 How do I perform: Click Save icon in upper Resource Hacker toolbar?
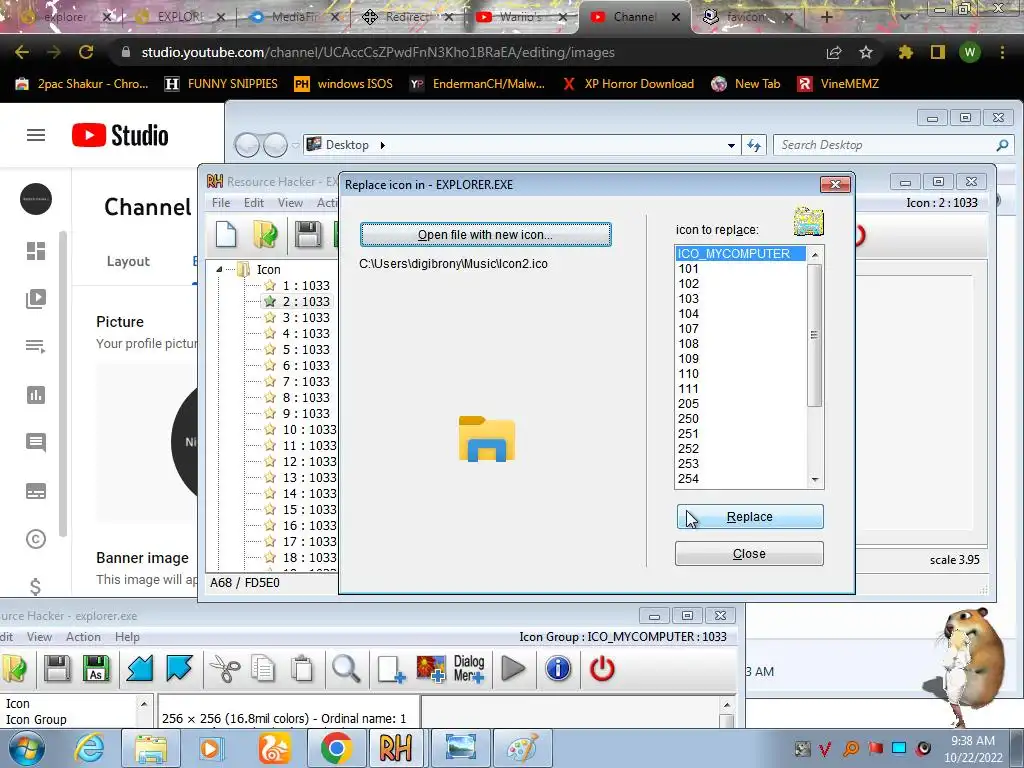308,234
